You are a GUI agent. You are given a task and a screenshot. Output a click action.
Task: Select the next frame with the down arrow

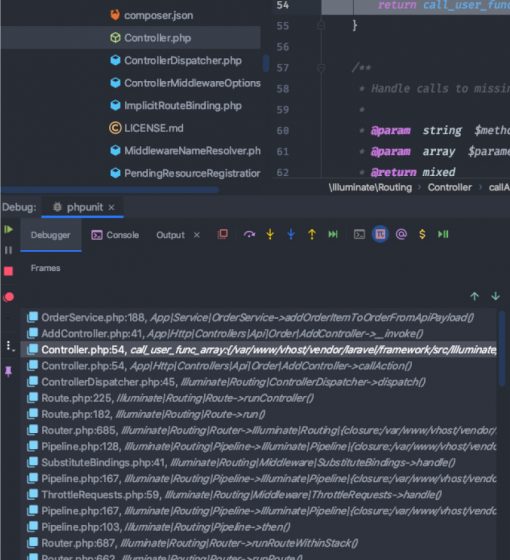point(495,296)
